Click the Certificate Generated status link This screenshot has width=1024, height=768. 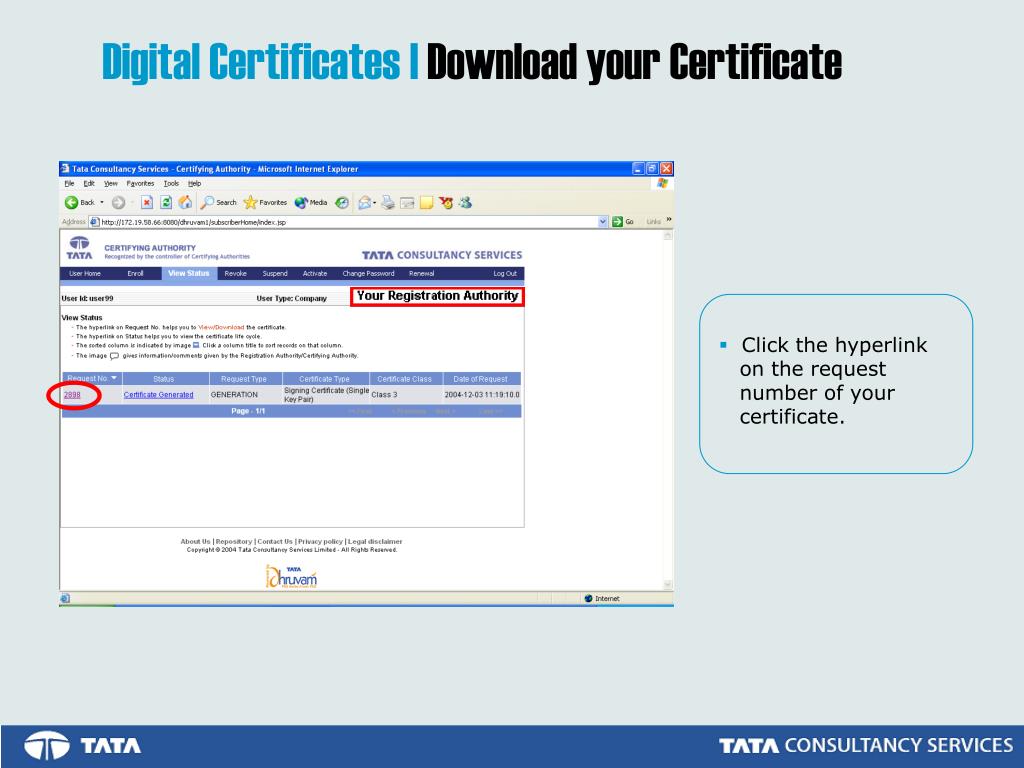tap(159, 394)
